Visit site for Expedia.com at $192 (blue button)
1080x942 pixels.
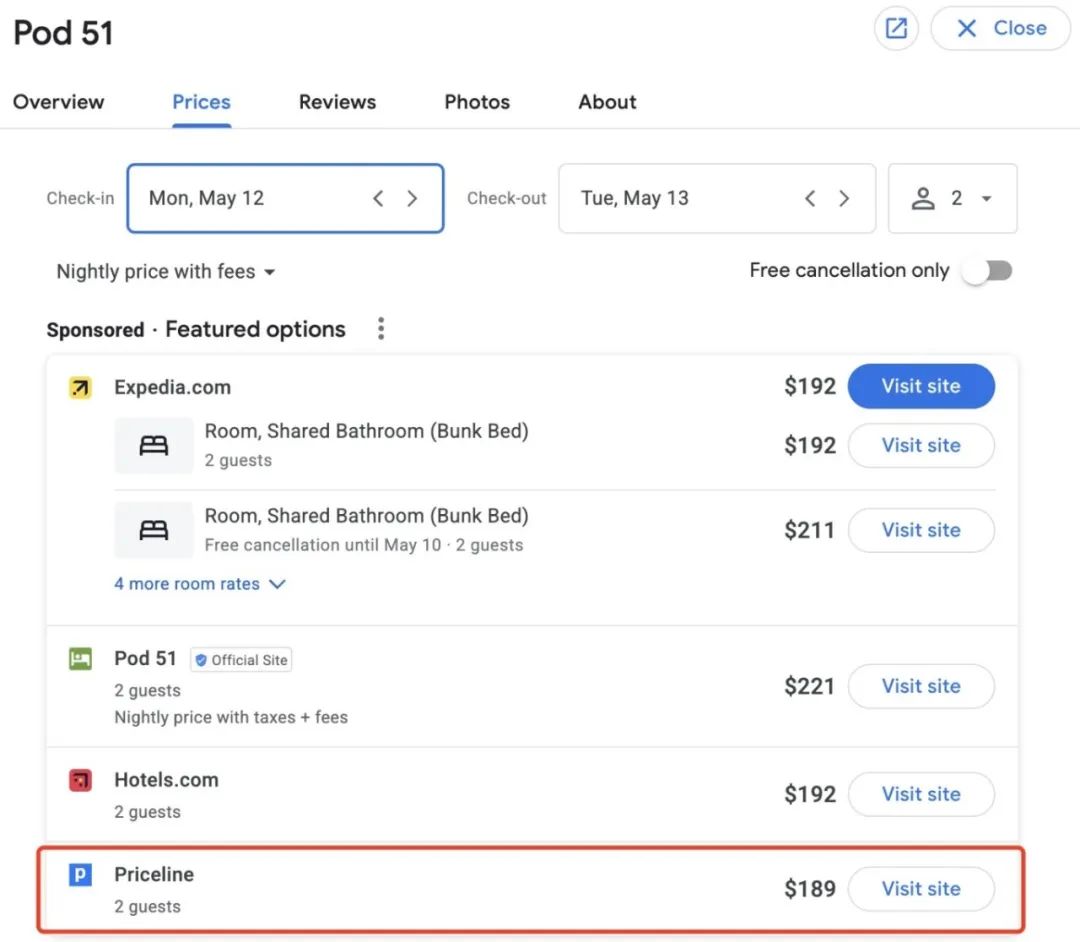click(921, 386)
